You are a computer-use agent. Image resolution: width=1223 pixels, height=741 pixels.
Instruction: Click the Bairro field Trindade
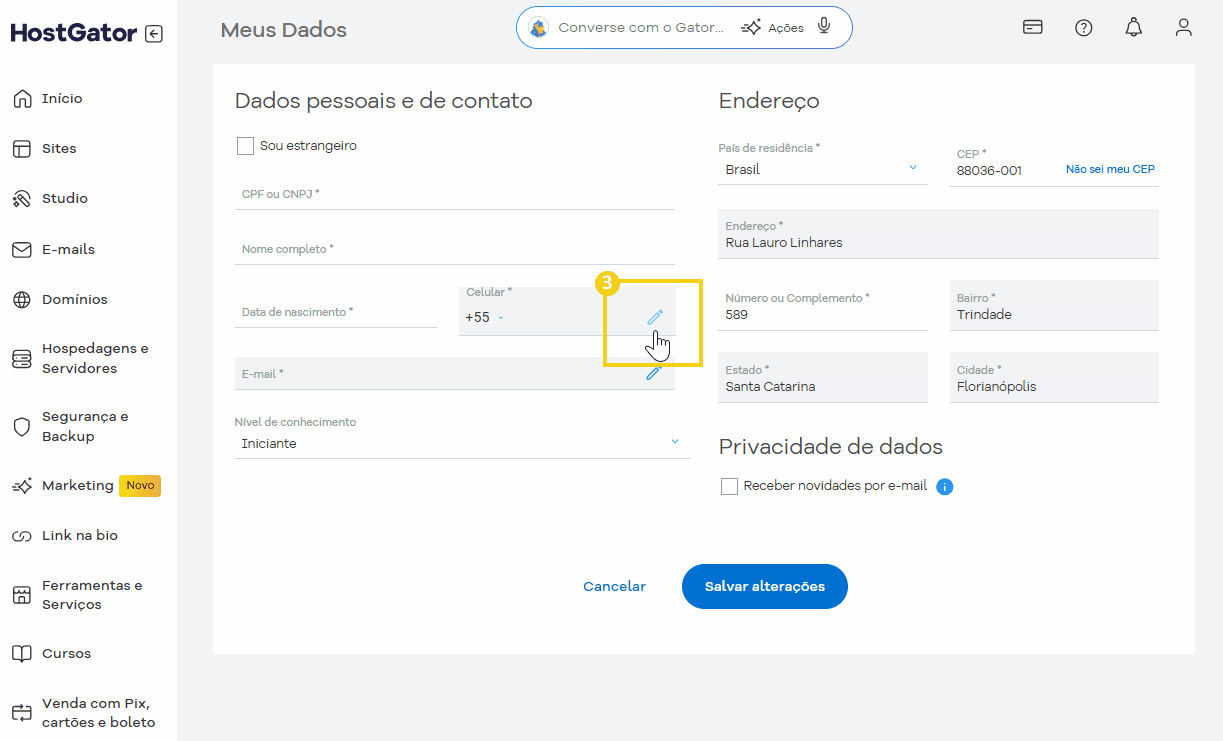[1054, 306]
